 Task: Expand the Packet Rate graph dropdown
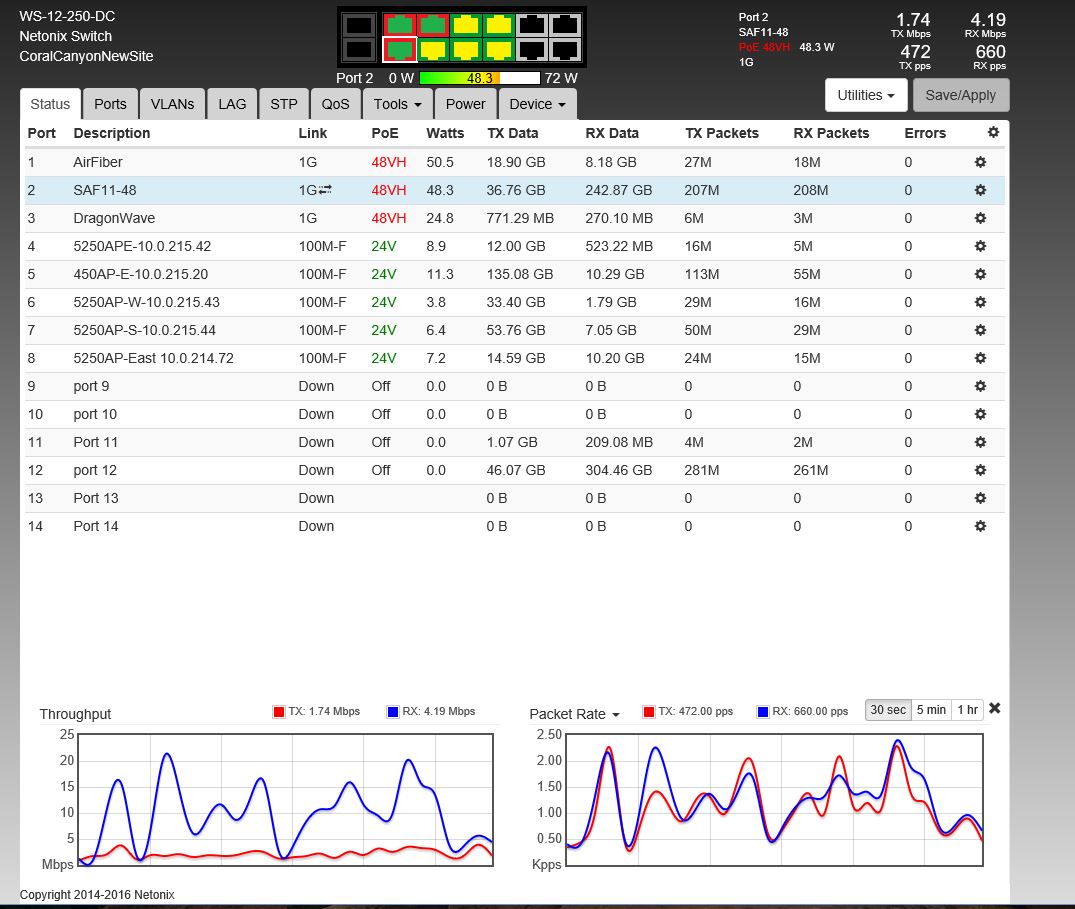tap(574, 714)
